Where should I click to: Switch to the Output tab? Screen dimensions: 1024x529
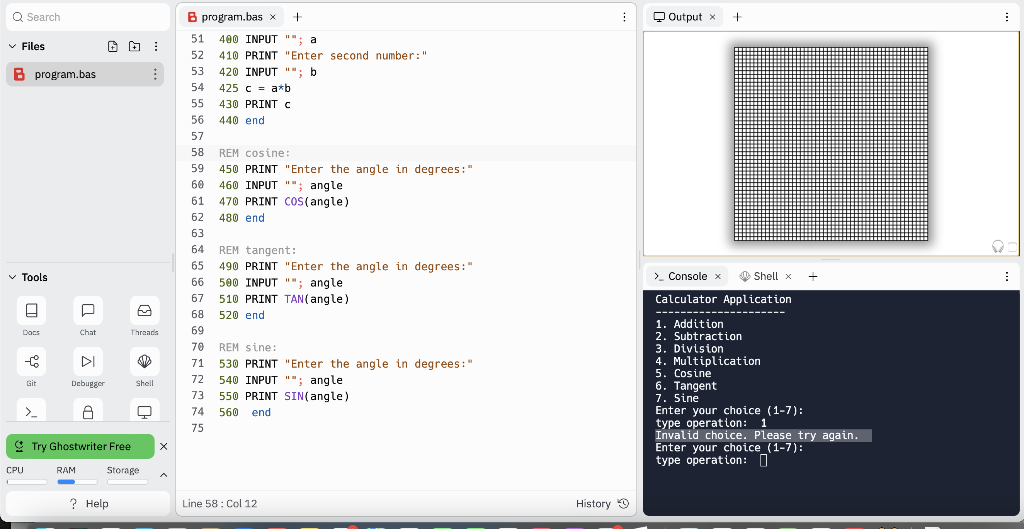coord(684,17)
